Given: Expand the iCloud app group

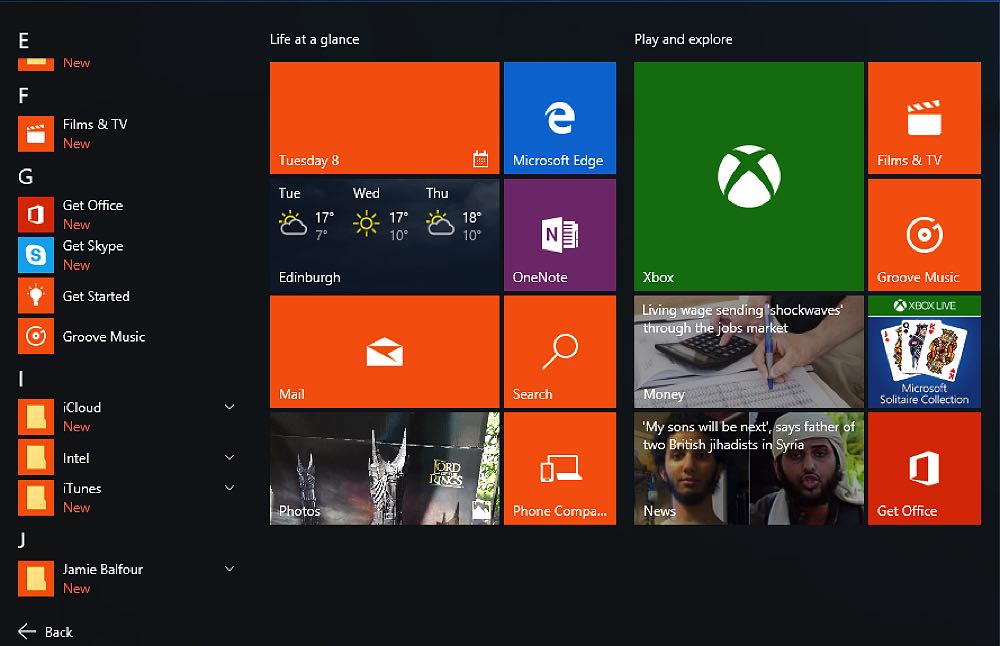Looking at the screenshot, I should point(229,407).
